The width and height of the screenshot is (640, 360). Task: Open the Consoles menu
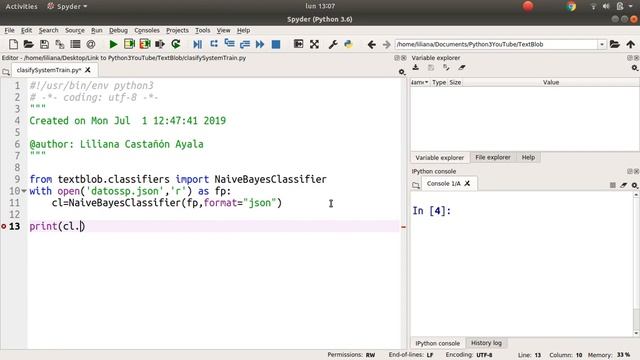[147, 30]
